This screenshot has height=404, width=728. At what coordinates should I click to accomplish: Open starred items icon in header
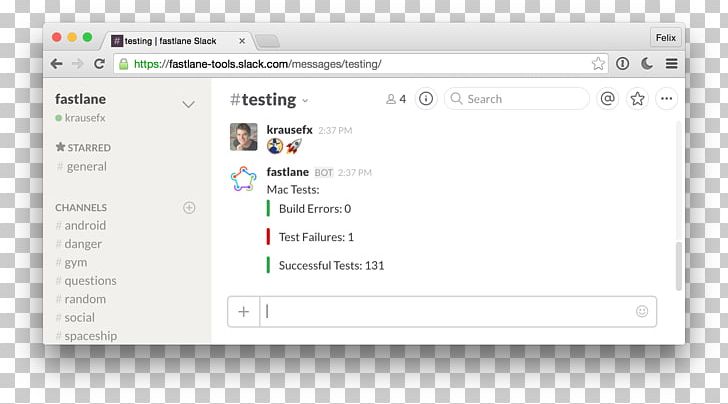[637, 99]
